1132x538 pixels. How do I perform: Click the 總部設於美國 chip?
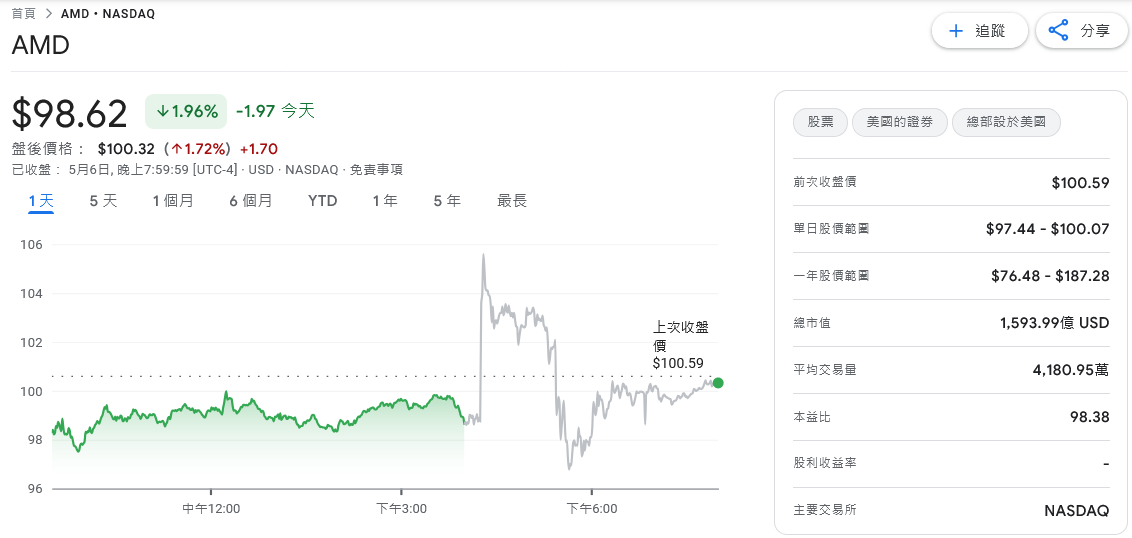point(1006,122)
